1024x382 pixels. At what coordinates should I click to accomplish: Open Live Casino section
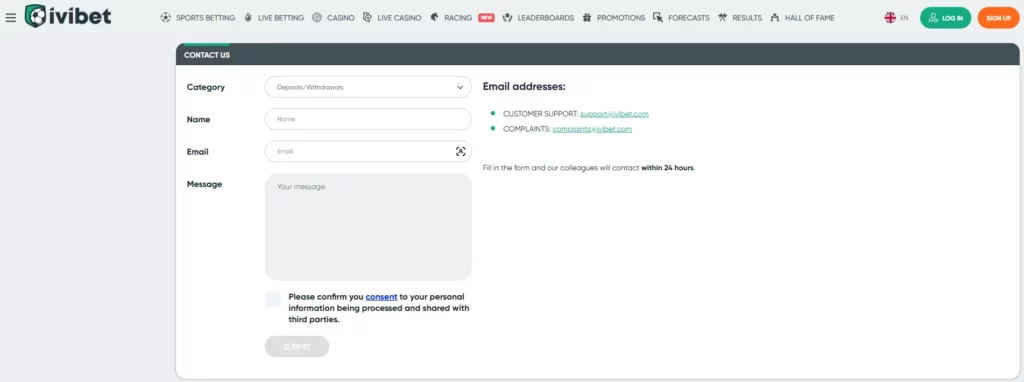(x=399, y=18)
